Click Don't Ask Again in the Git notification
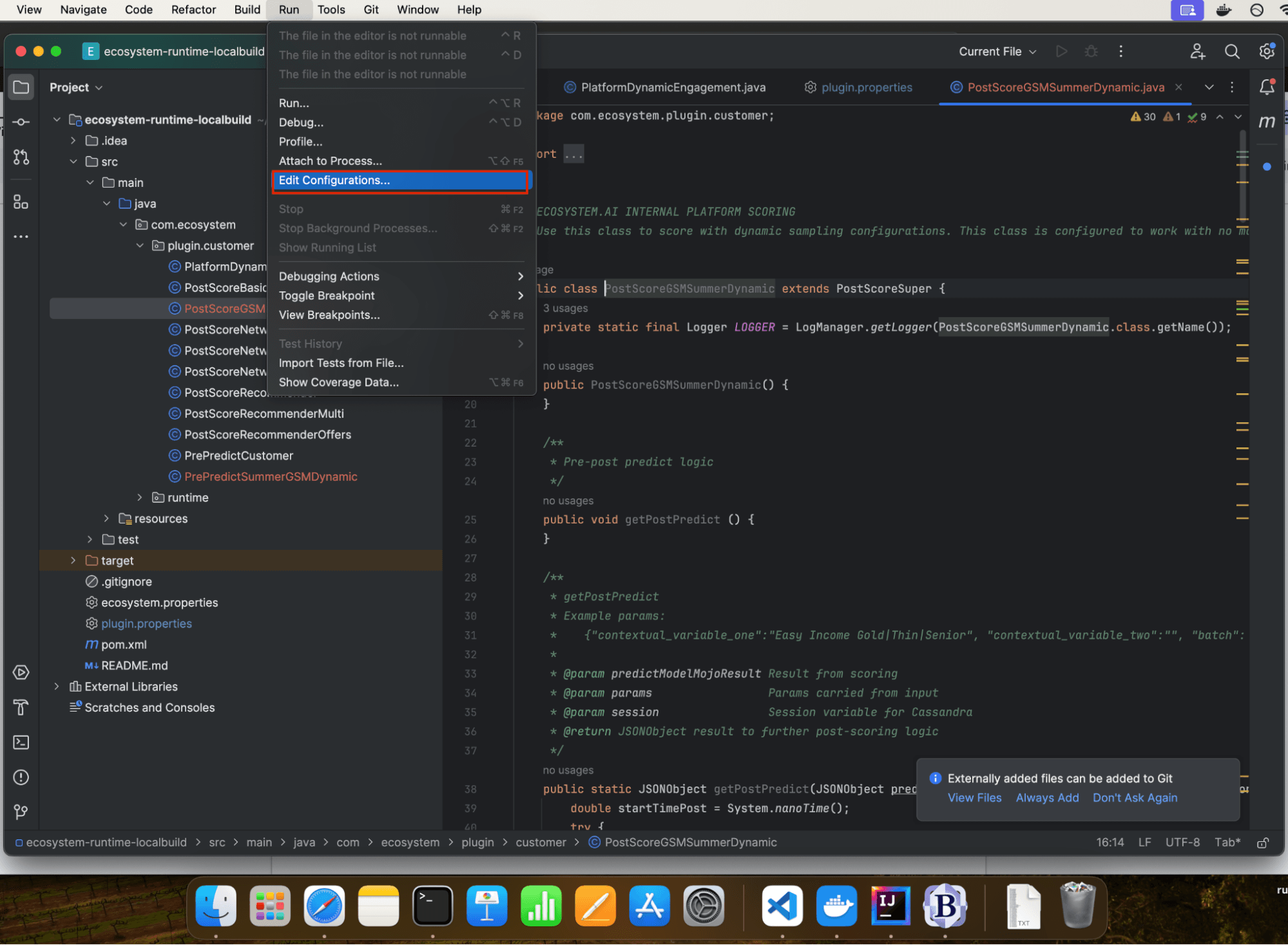The image size is (1288, 945). (x=1135, y=797)
